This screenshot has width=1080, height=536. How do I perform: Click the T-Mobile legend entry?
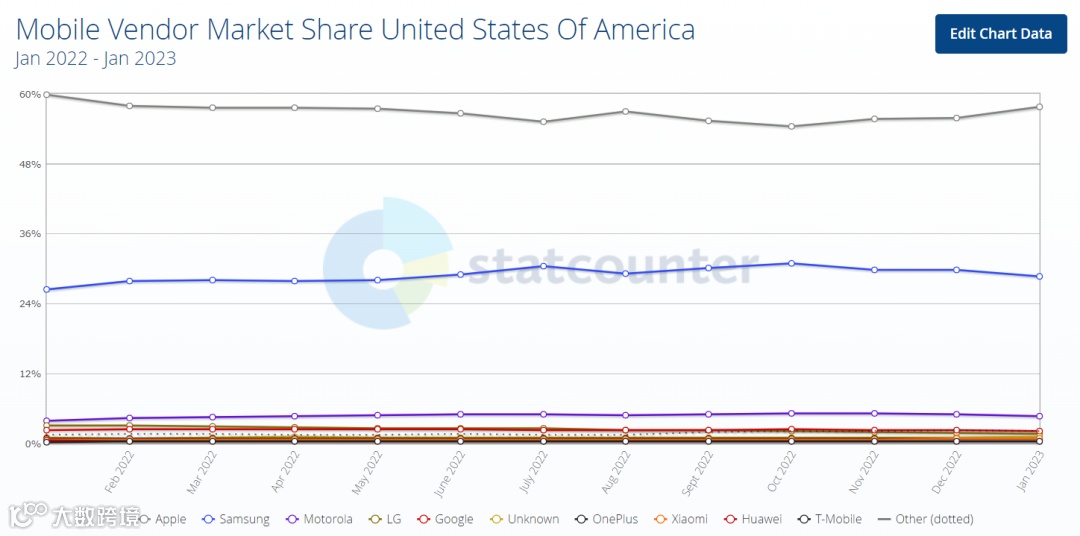[829, 519]
